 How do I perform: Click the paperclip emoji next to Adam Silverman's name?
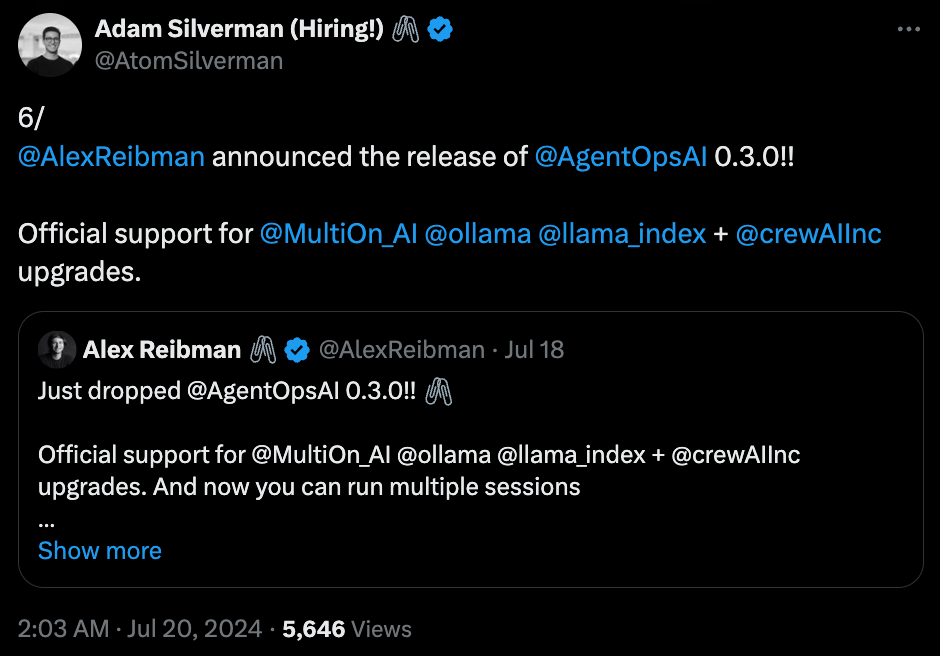point(406,29)
